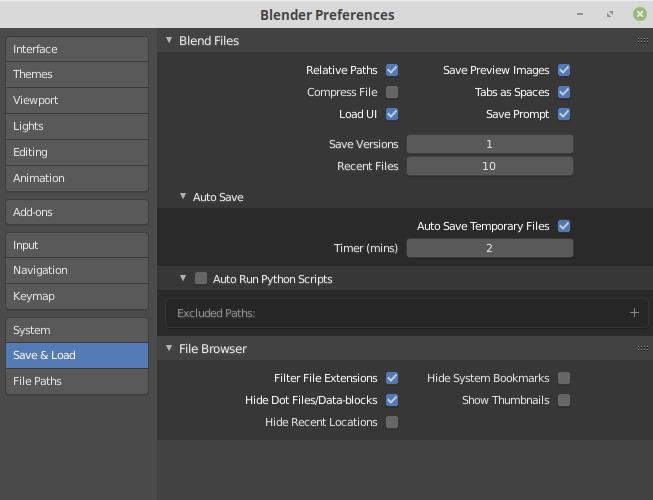The width and height of the screenshot is (653, 500).
Task: Select the Editing tab
Action: coord(77,152)
